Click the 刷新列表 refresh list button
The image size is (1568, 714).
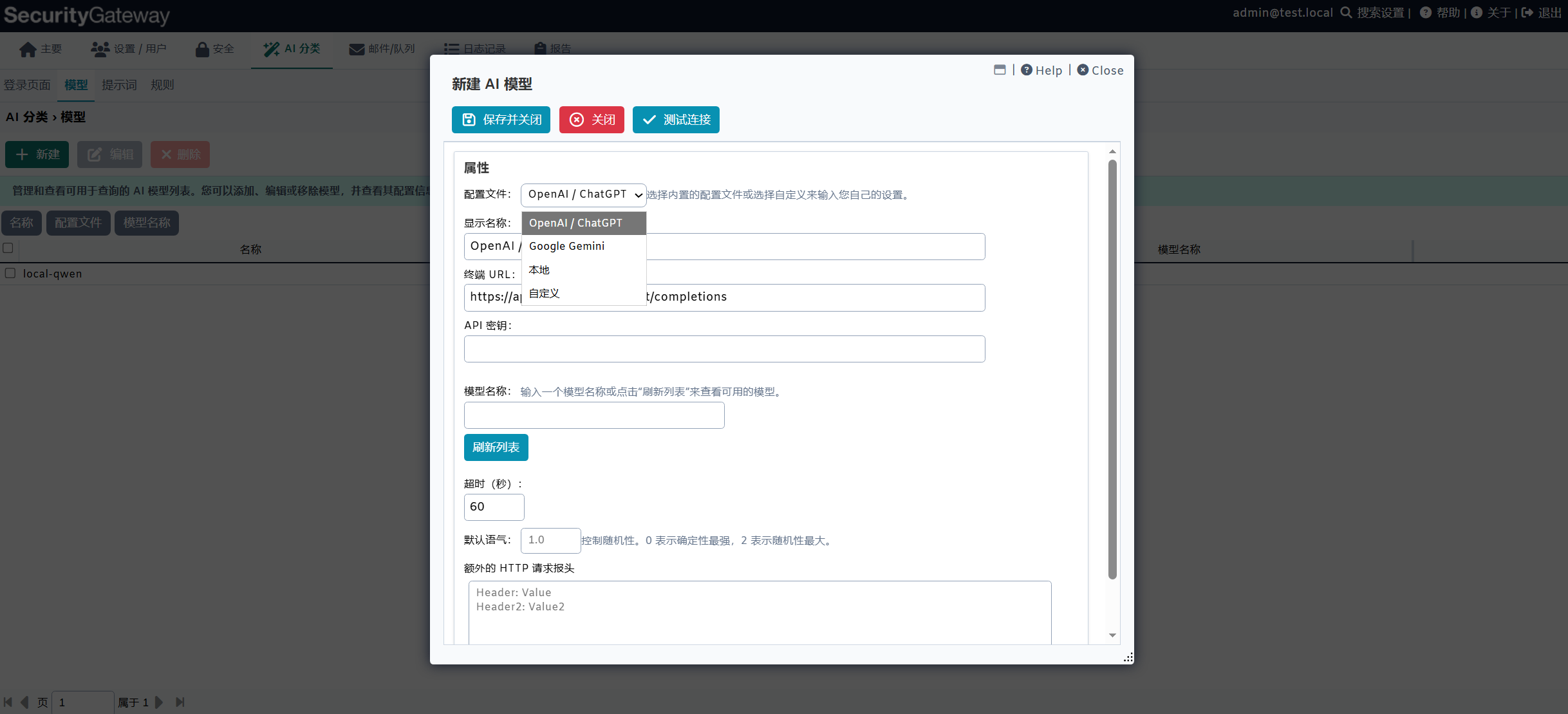496,447
